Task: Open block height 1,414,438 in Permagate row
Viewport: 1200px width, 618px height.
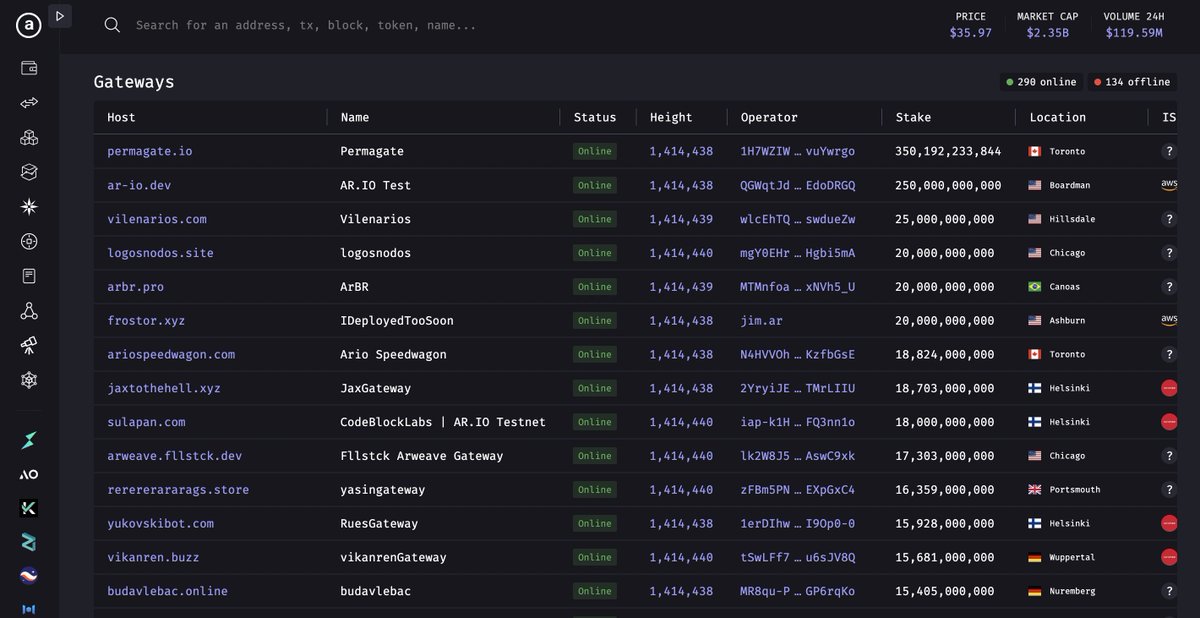Action: [681, 151]
